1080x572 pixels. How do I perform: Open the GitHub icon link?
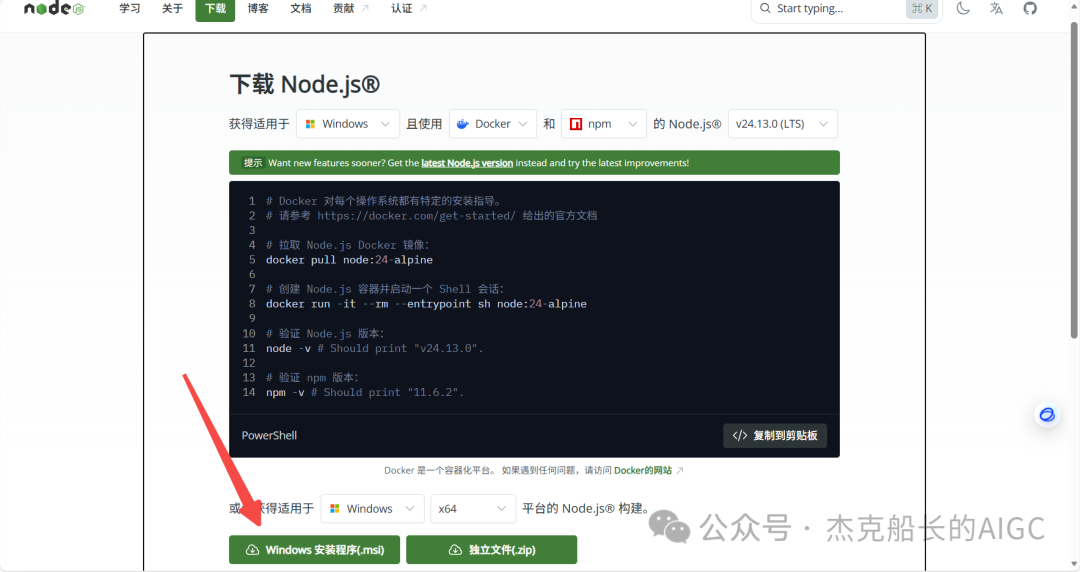(x=1030, y=8)
